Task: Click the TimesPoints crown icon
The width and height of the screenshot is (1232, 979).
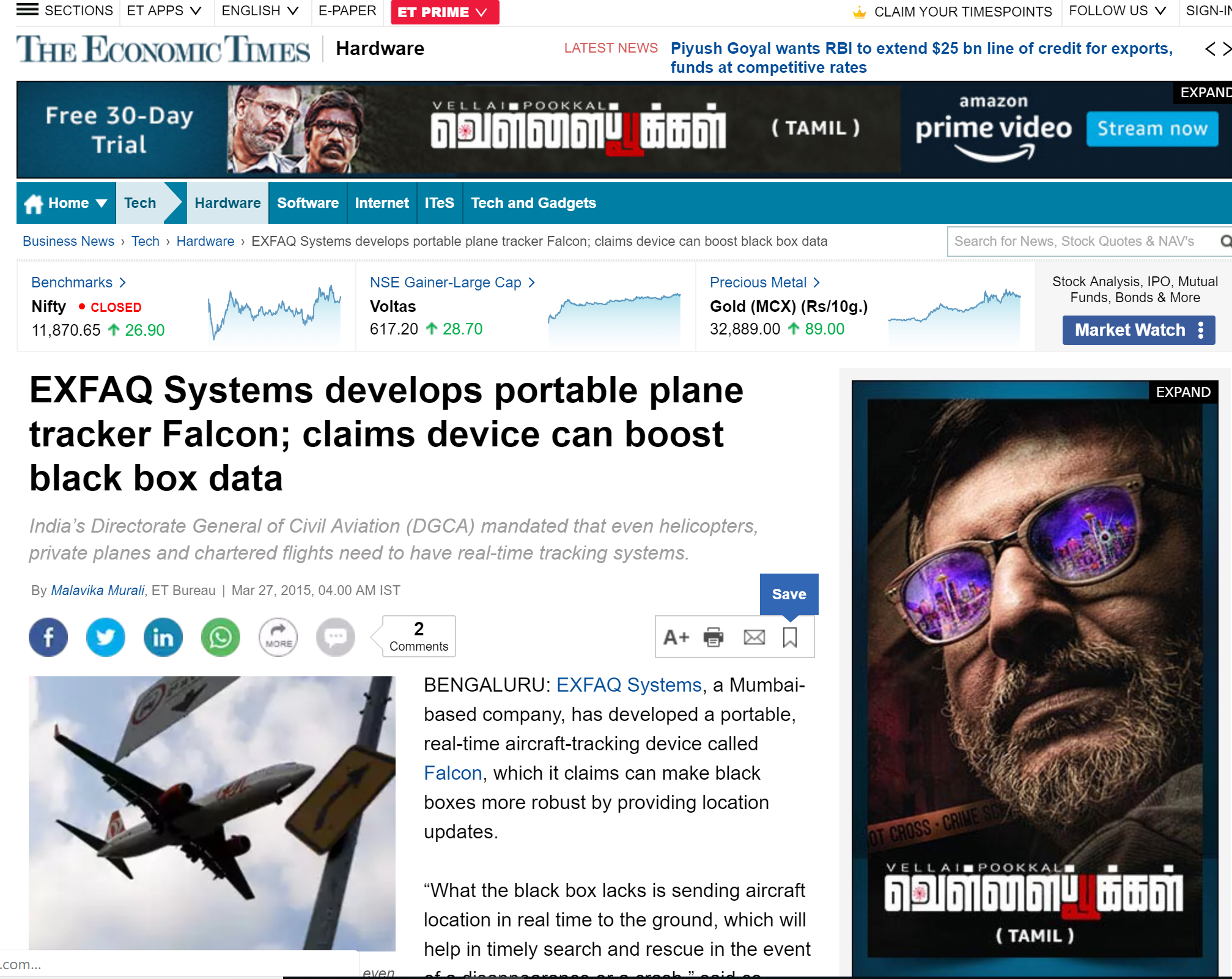Action: click(859, 12)
